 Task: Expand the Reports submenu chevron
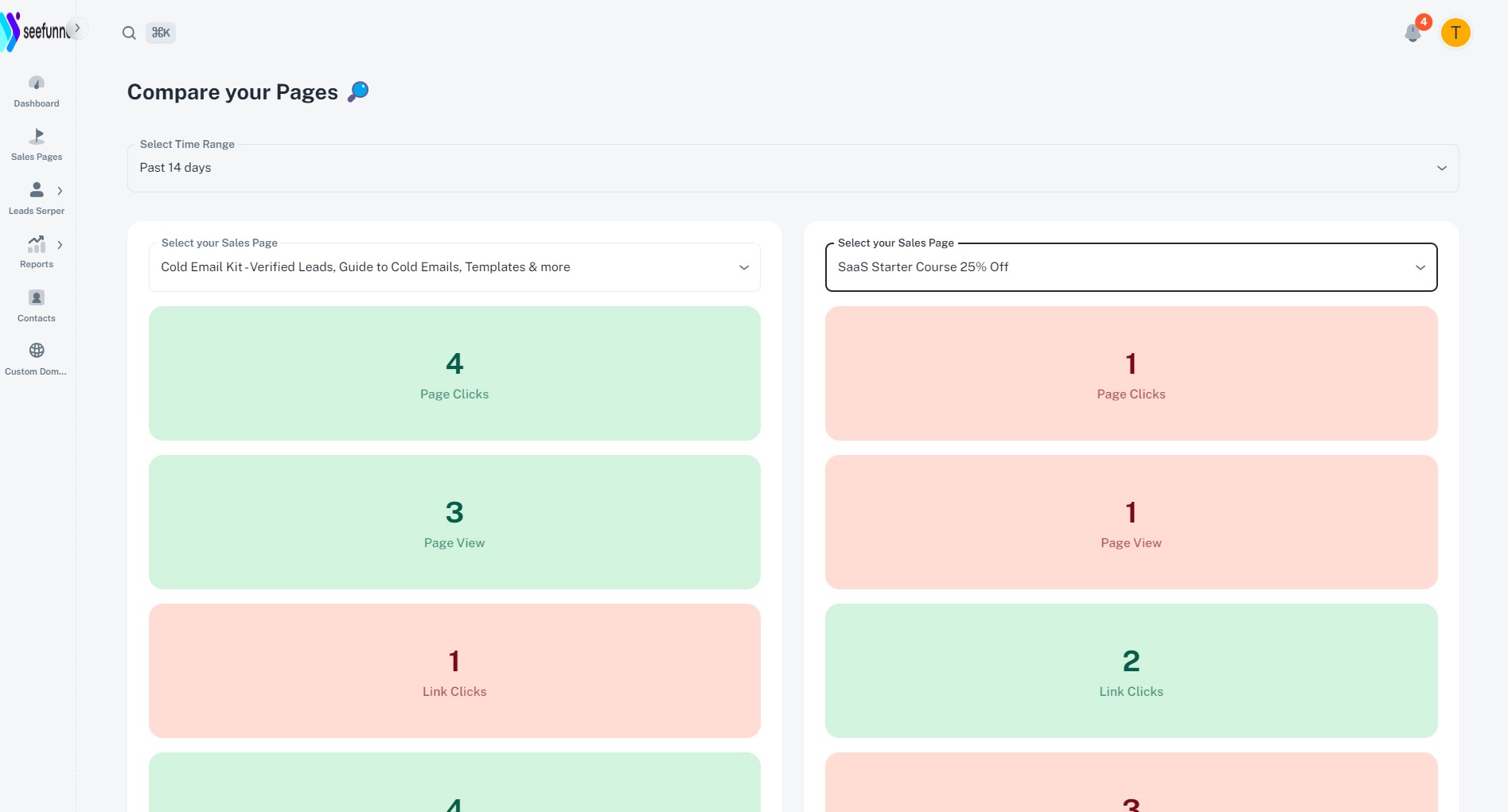60,245
